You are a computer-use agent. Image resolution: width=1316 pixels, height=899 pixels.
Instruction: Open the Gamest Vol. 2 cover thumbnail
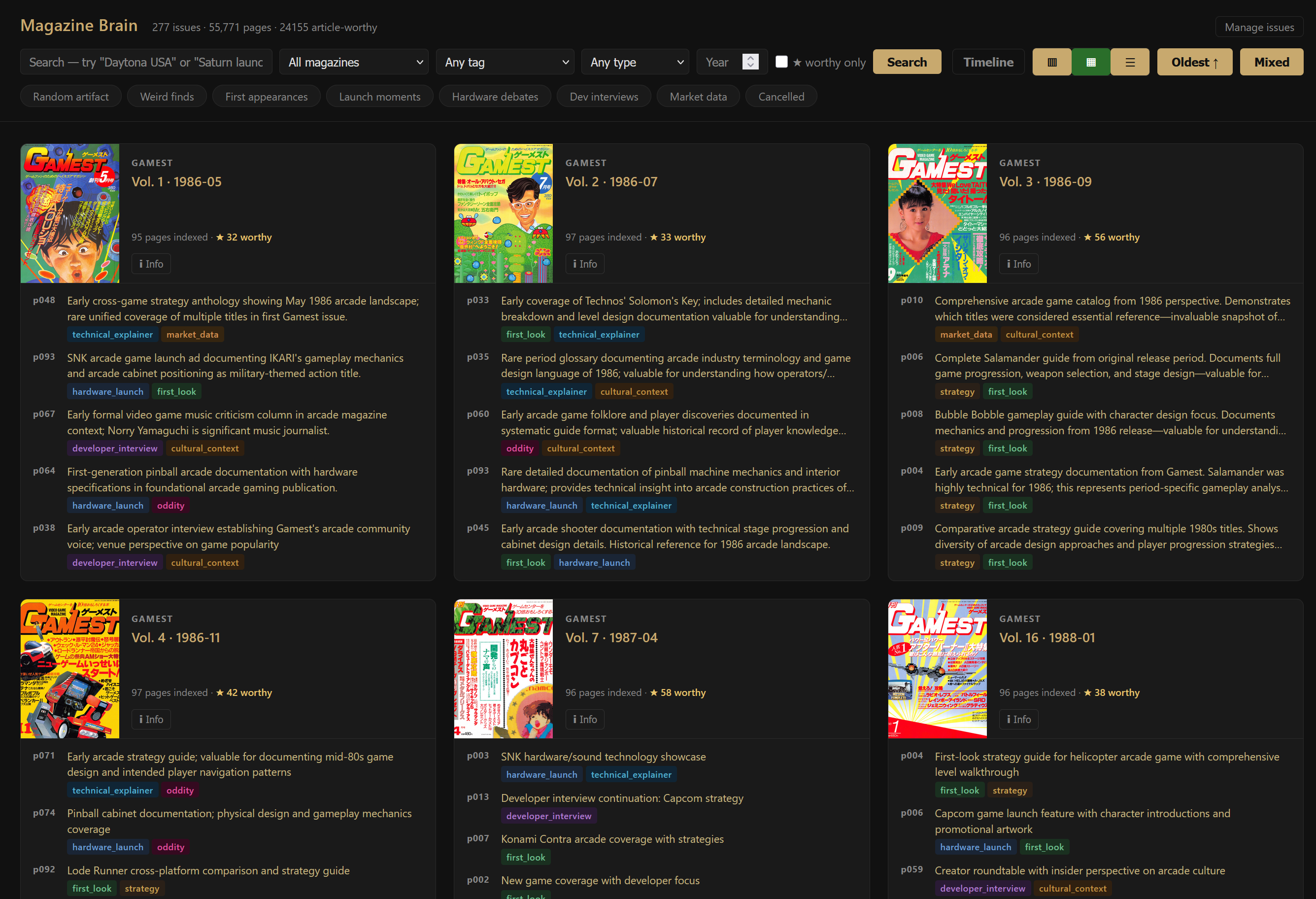point(503,213)
